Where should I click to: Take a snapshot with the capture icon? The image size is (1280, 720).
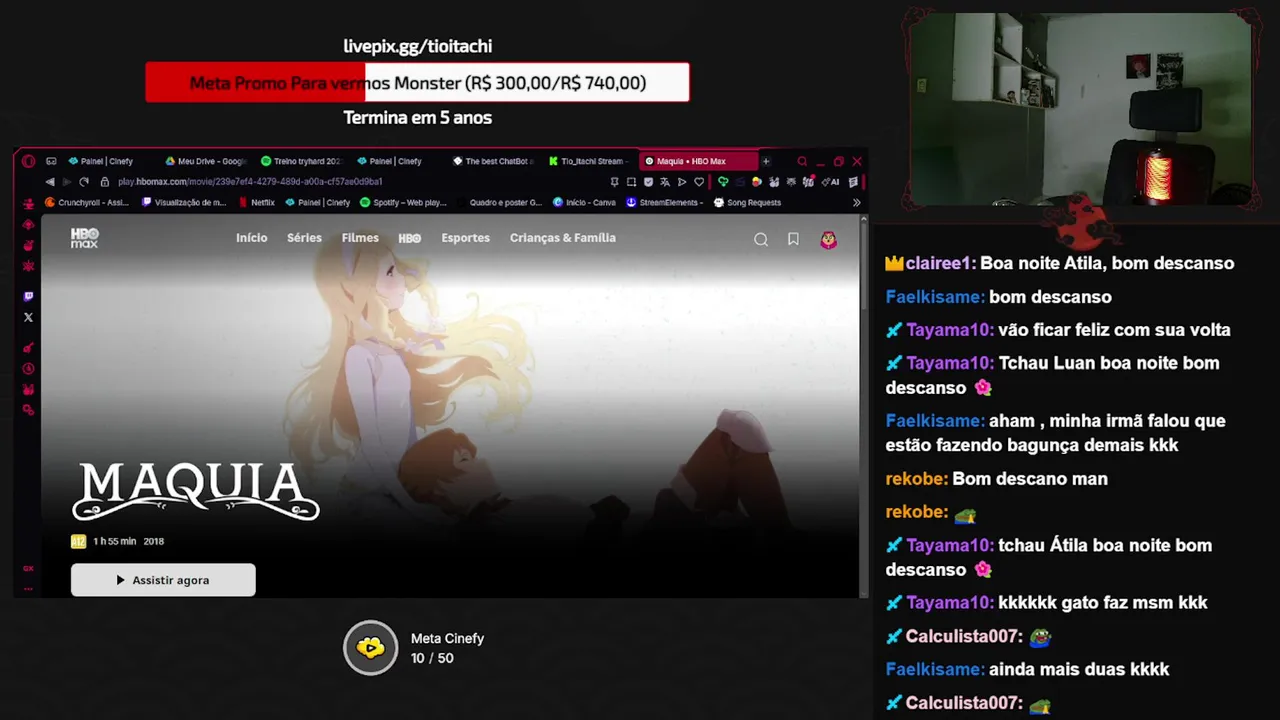[631, 182]
